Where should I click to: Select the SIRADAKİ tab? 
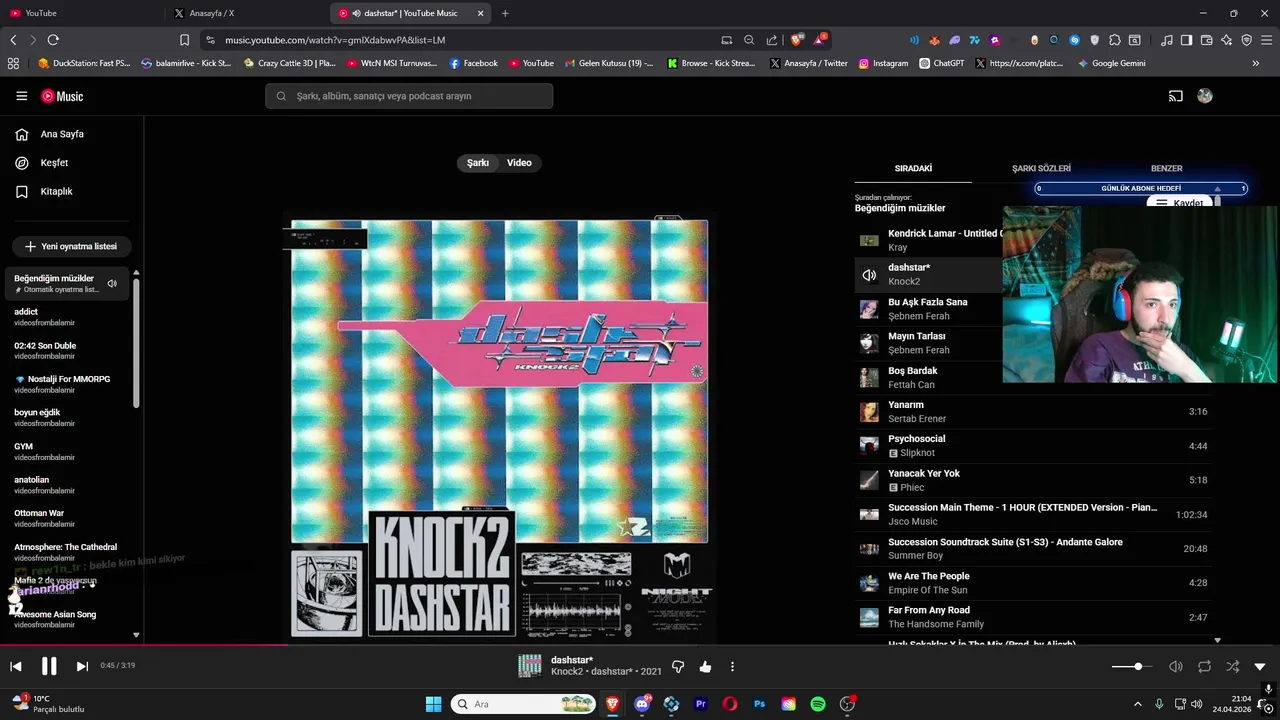pyautogui.click(x=913, y=168)
